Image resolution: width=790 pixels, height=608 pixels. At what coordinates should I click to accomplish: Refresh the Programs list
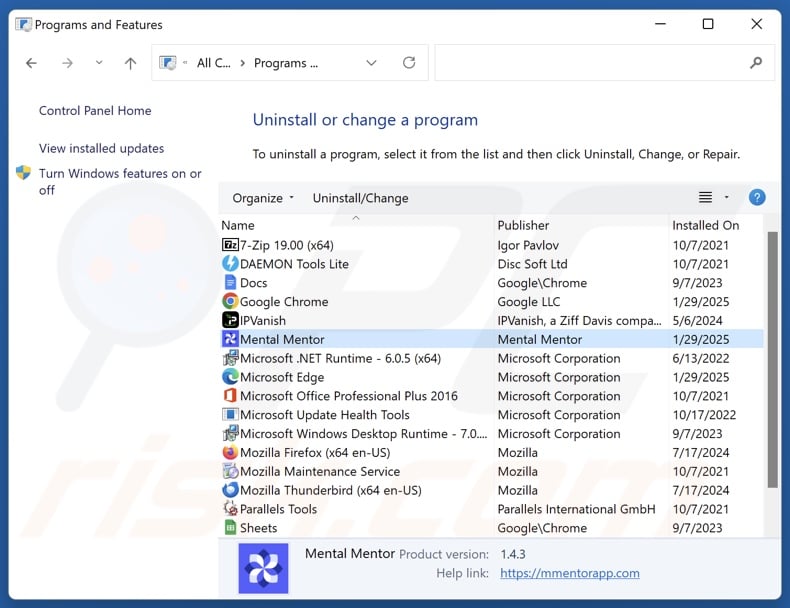[409, 62]
